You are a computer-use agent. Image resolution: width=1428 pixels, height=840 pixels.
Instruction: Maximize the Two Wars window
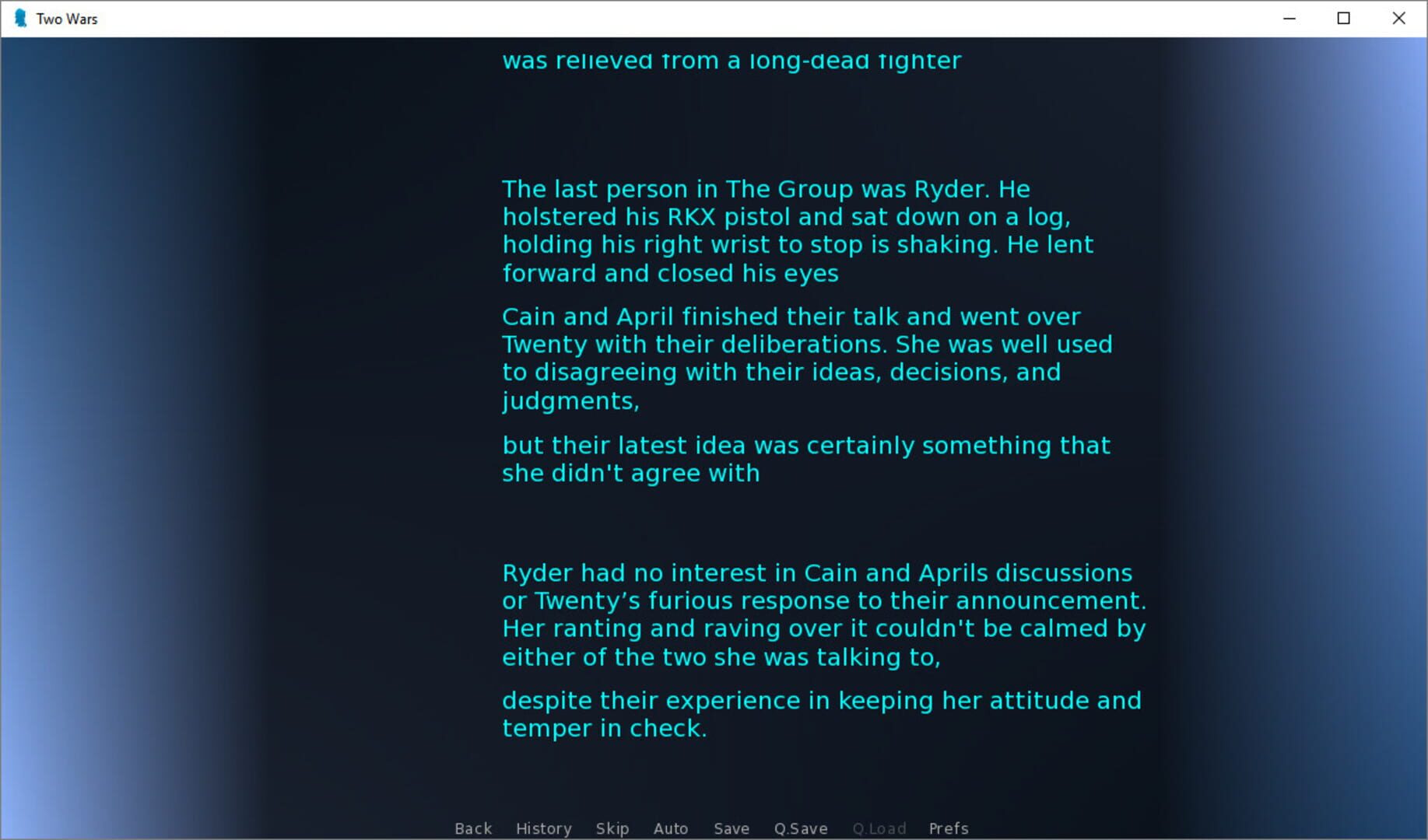(1343, 19)
